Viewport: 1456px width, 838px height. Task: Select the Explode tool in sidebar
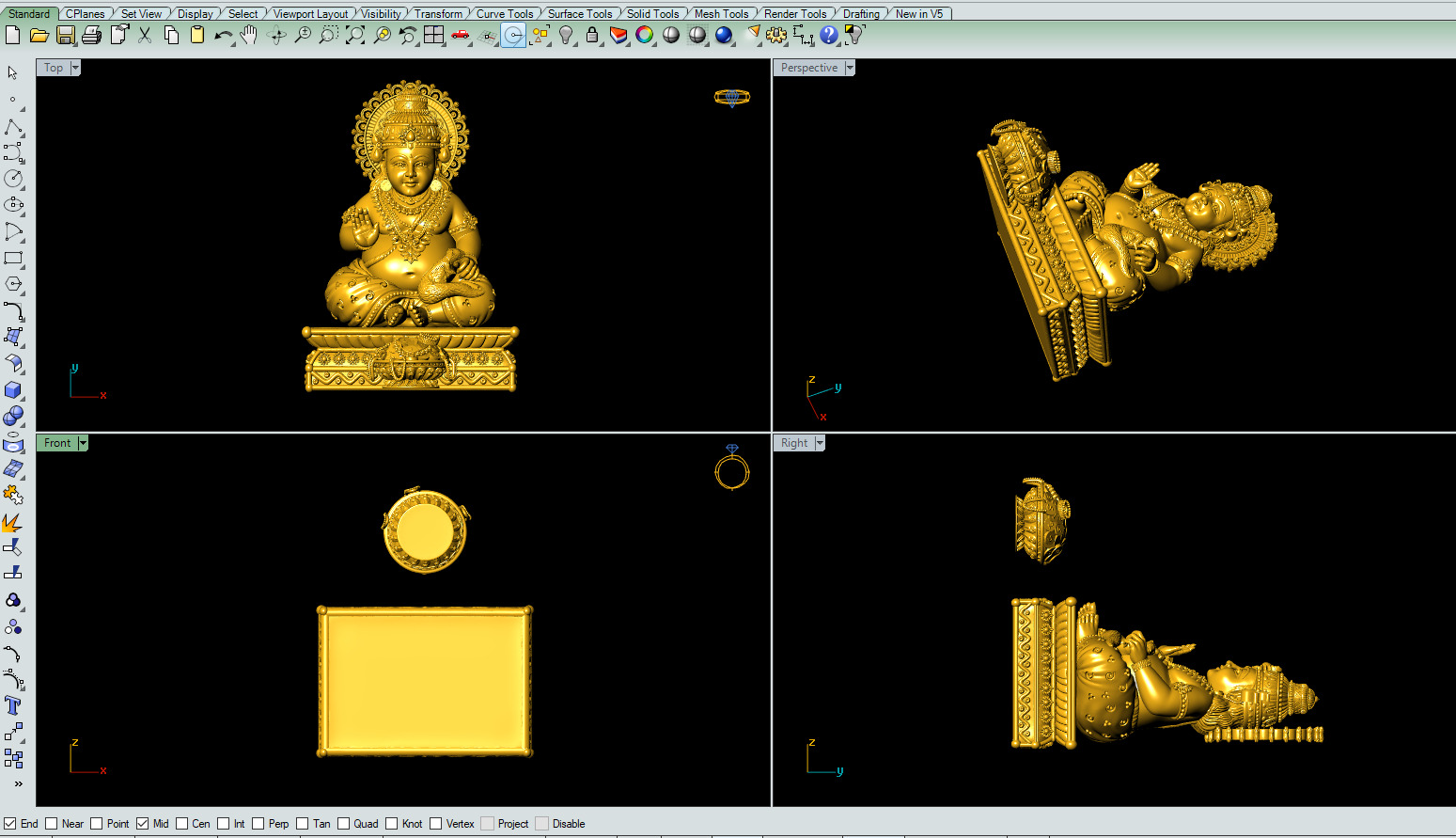(x=13, y=521)
